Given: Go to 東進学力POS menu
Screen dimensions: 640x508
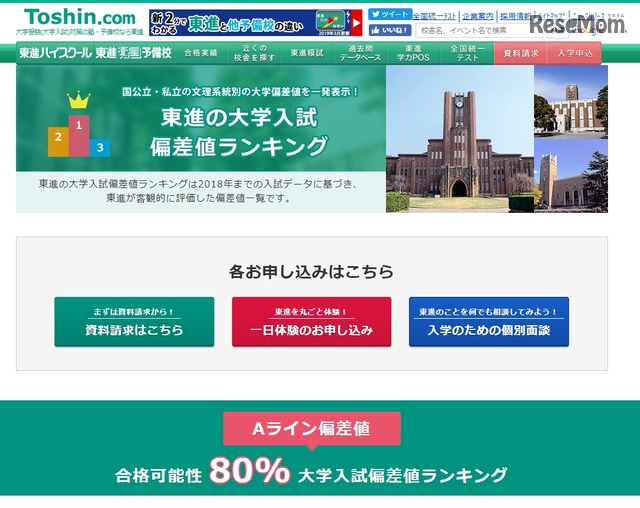Looking at the screenshot, I should click(x=413, y=53).
